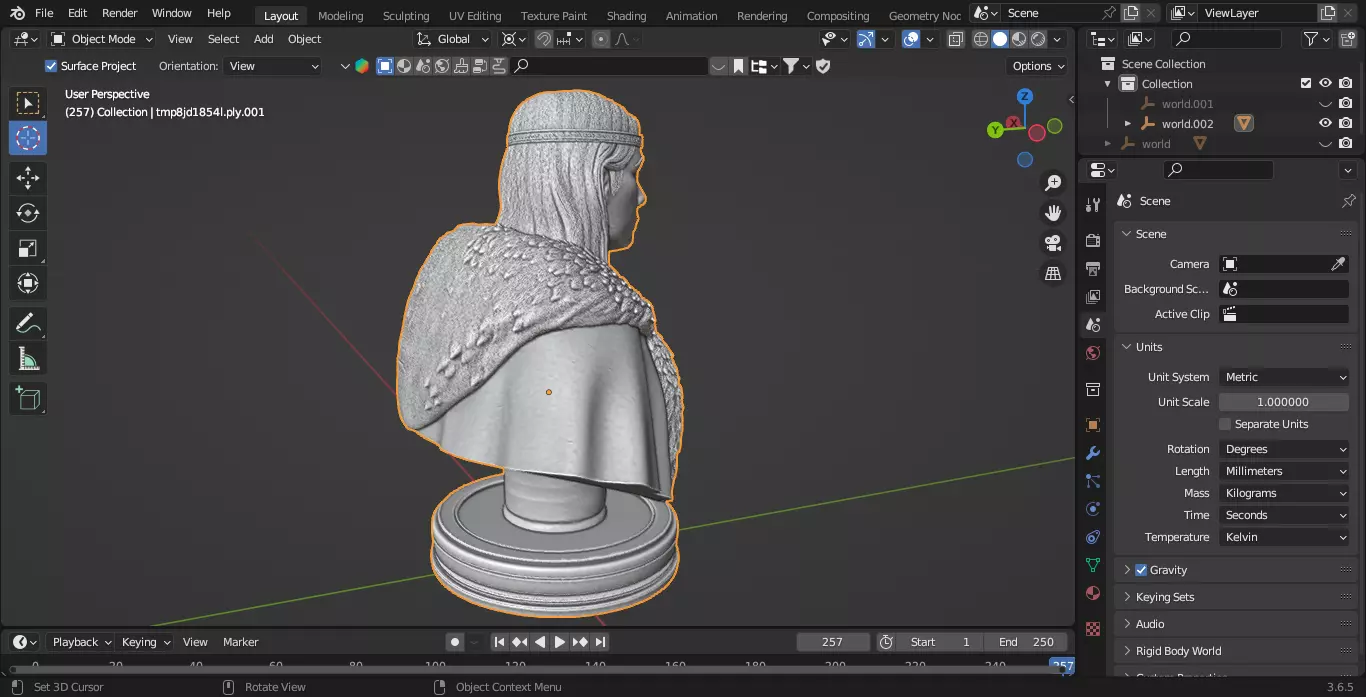Open the Playback popover
The image size is (1366, 697).
tap(81, 642)
